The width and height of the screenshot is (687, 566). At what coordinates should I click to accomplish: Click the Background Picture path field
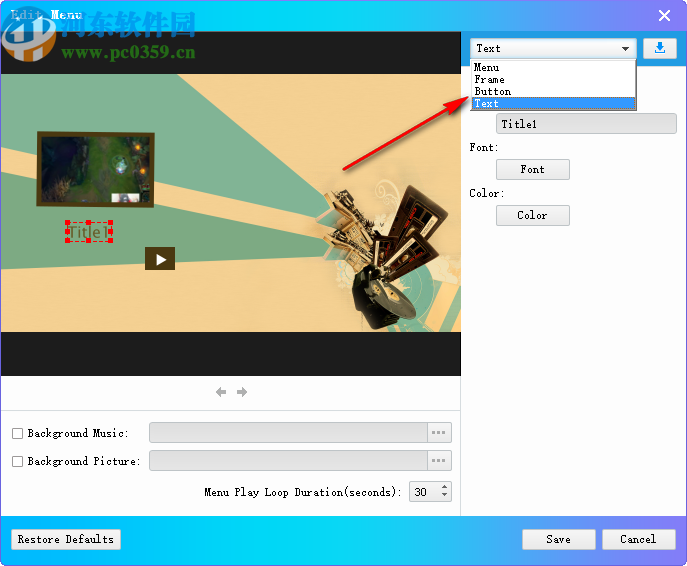click(x=288, y=461)
